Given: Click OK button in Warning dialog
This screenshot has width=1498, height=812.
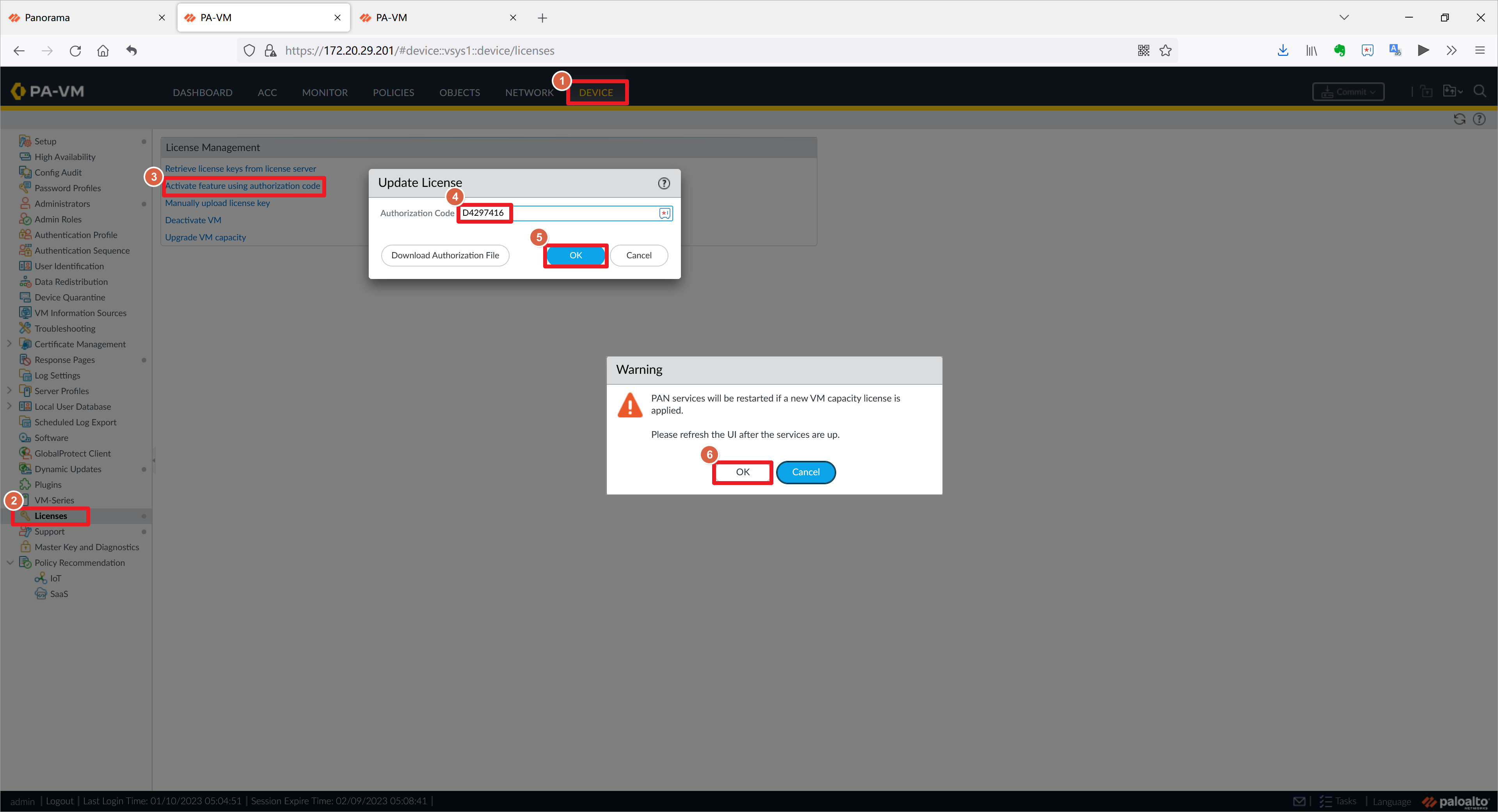Looking at the screenshot, I should [x=742, y=471].
